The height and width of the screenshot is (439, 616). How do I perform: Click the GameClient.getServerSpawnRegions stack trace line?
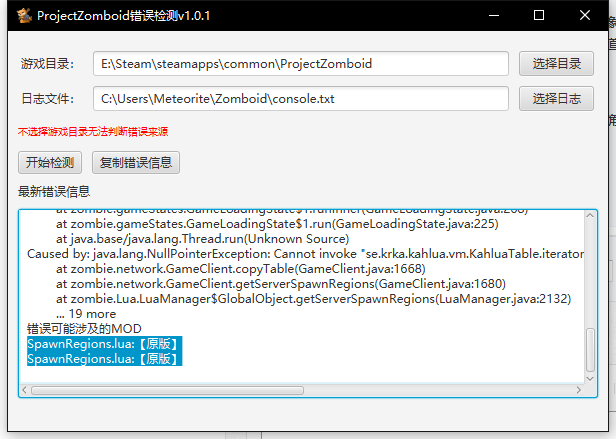[281, 284]
